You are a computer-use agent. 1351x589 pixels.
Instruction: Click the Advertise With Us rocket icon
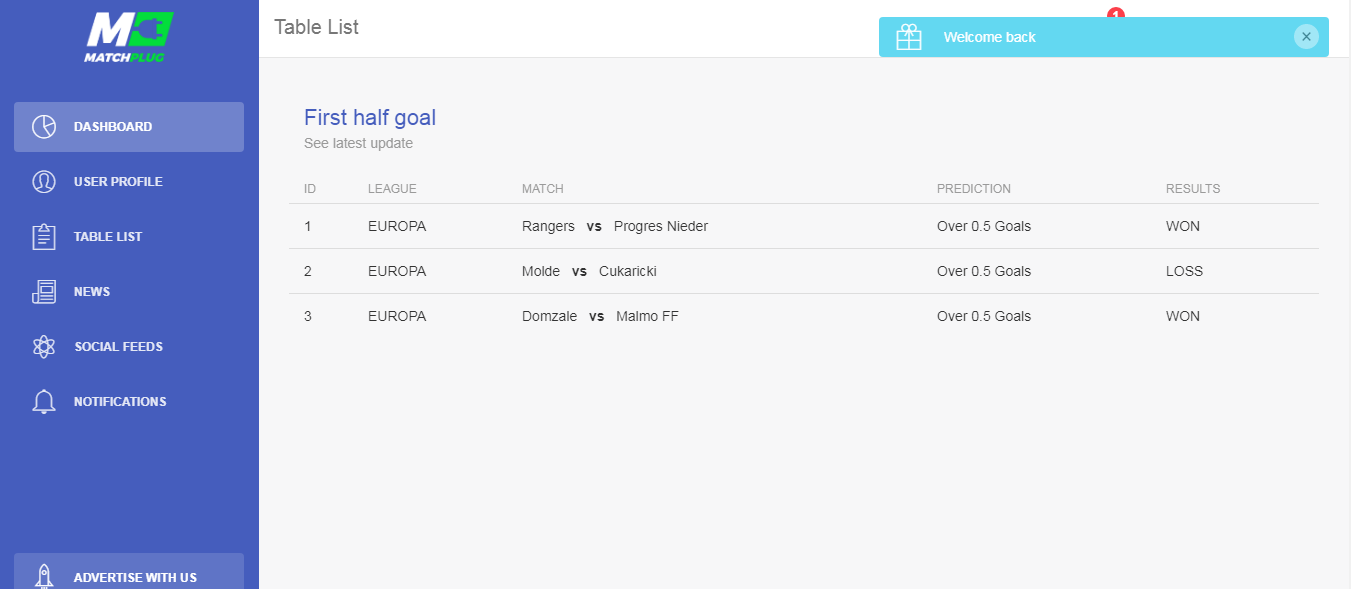tap(44, 576)
